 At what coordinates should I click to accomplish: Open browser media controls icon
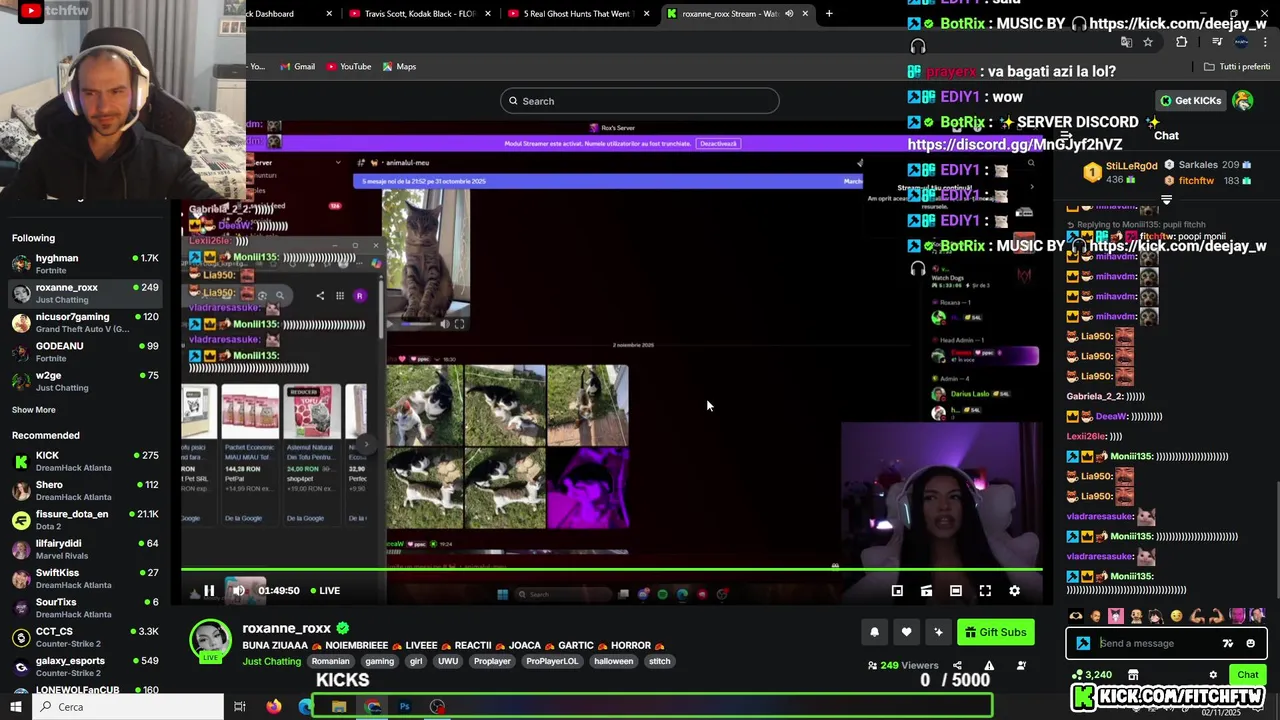(x=1217, y=42)
